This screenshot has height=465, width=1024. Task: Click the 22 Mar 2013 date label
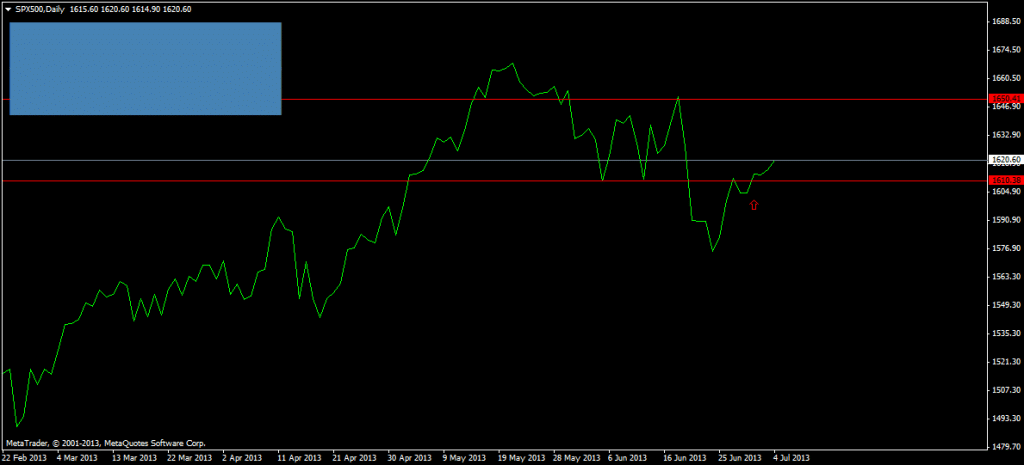[191, 458]
